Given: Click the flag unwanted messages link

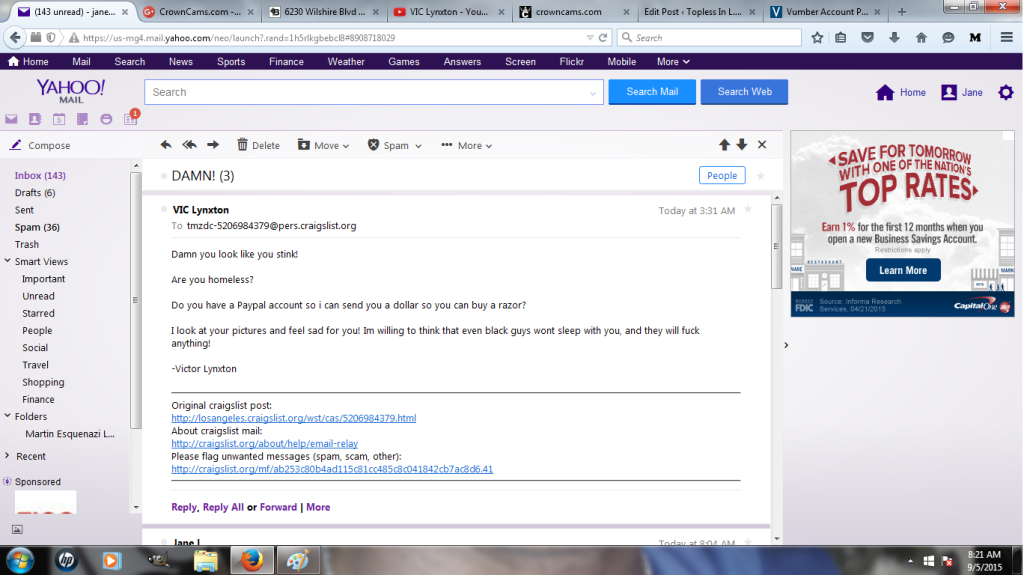Looking at the screenshot, I should (x=332, y=469).
